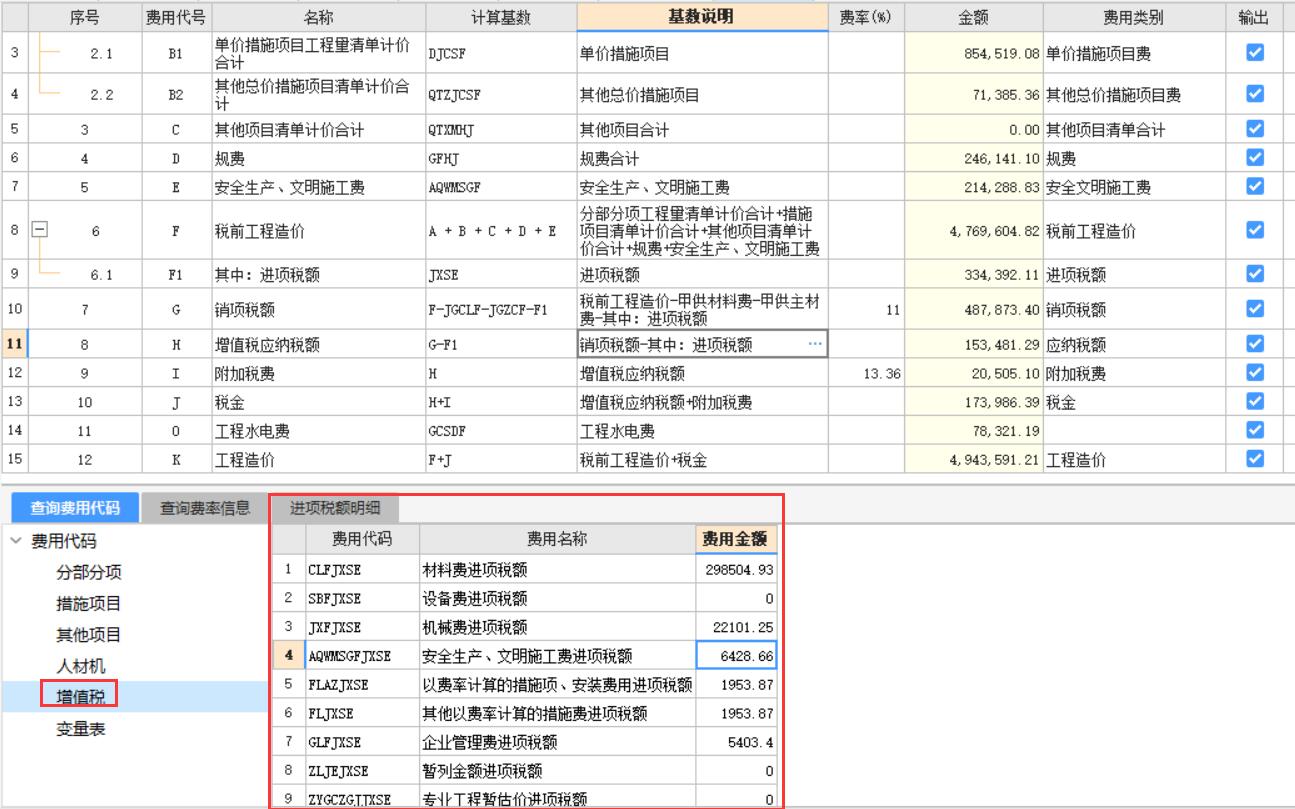Viewport: 1295px width, 809px height.
Task: Toggle output checkbox for 应纳税额 row
Action: tap(1255, 344)
